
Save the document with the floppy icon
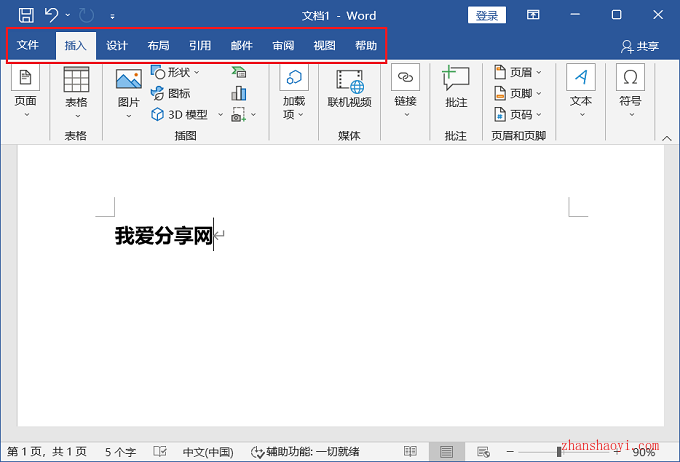coord(26,16)
